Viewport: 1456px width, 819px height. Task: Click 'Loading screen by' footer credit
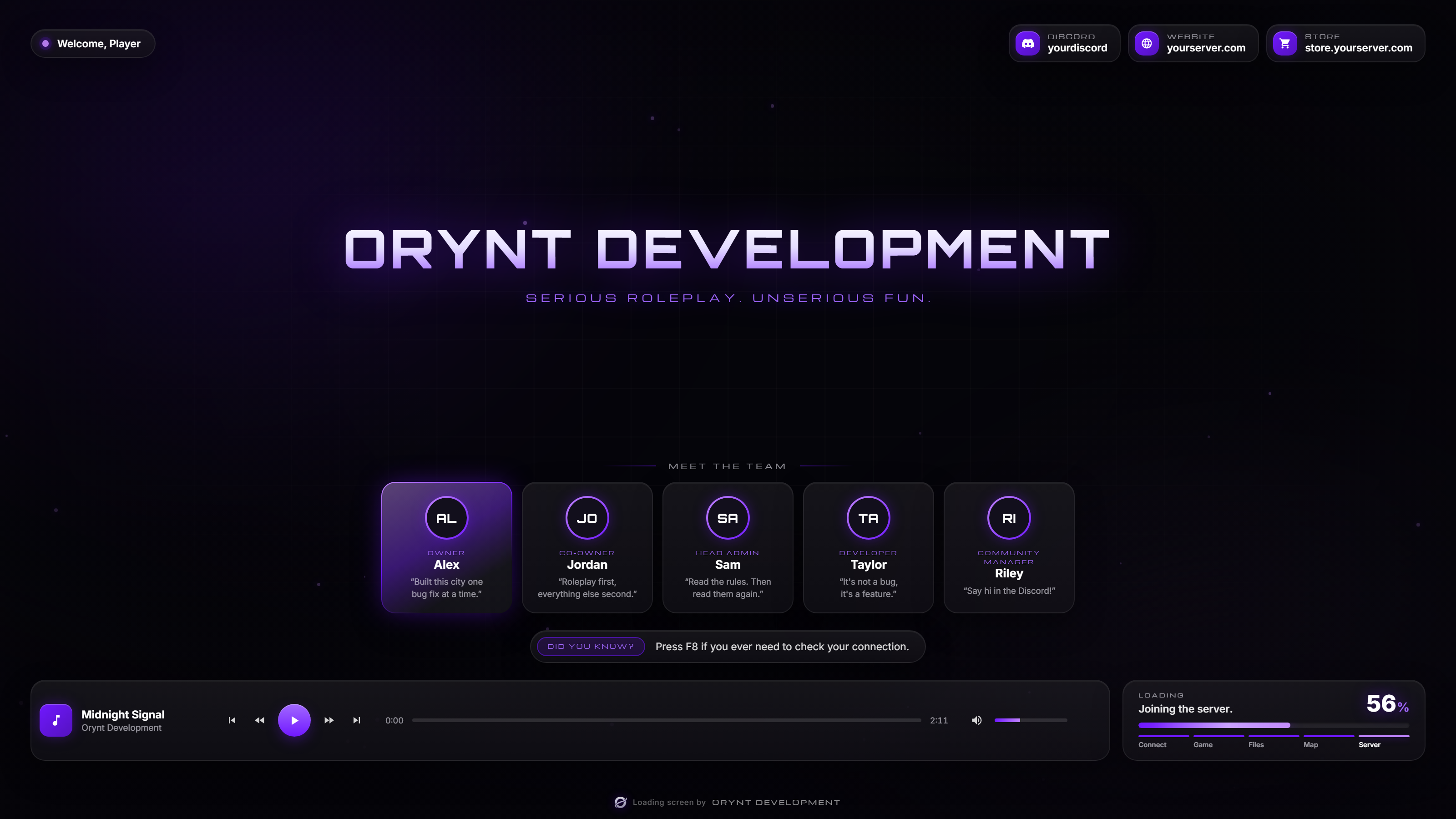point(669,802)
